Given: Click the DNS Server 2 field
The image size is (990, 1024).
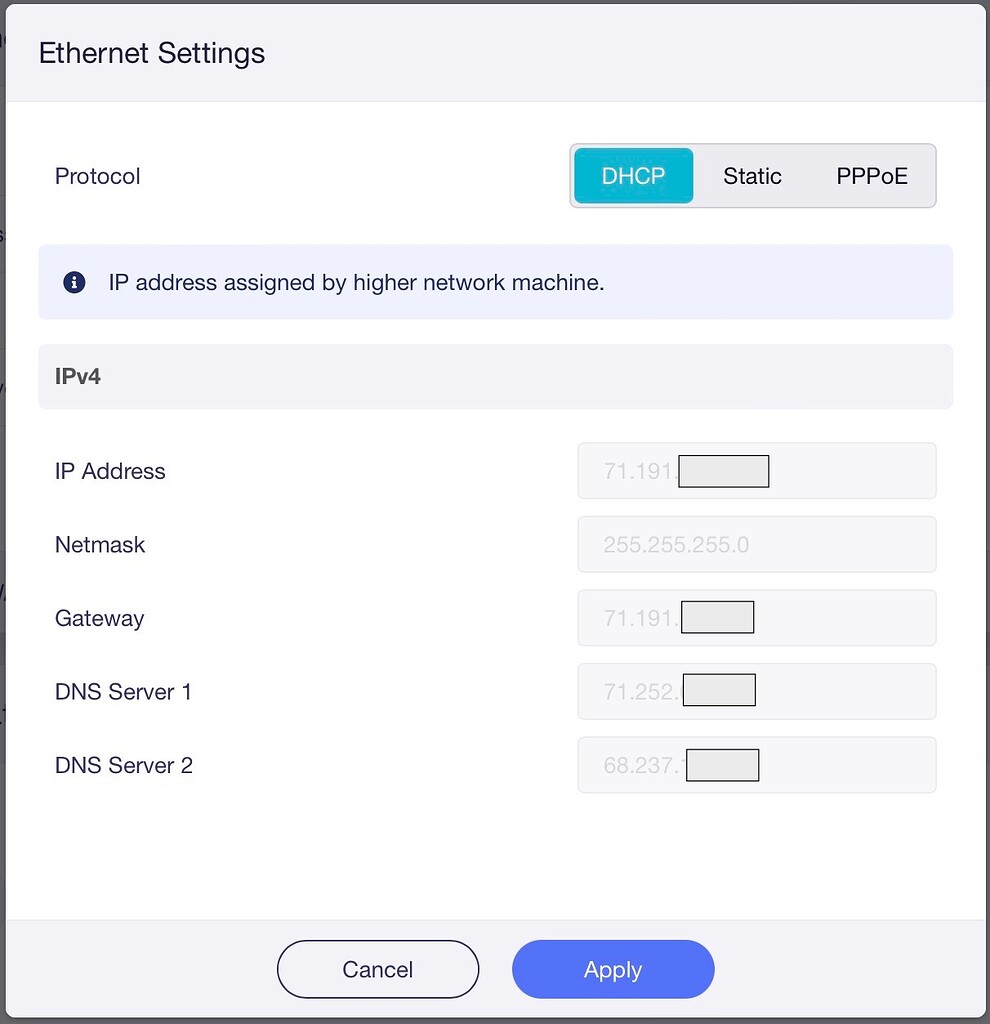Looking at the screenshot, I should 757,764.
